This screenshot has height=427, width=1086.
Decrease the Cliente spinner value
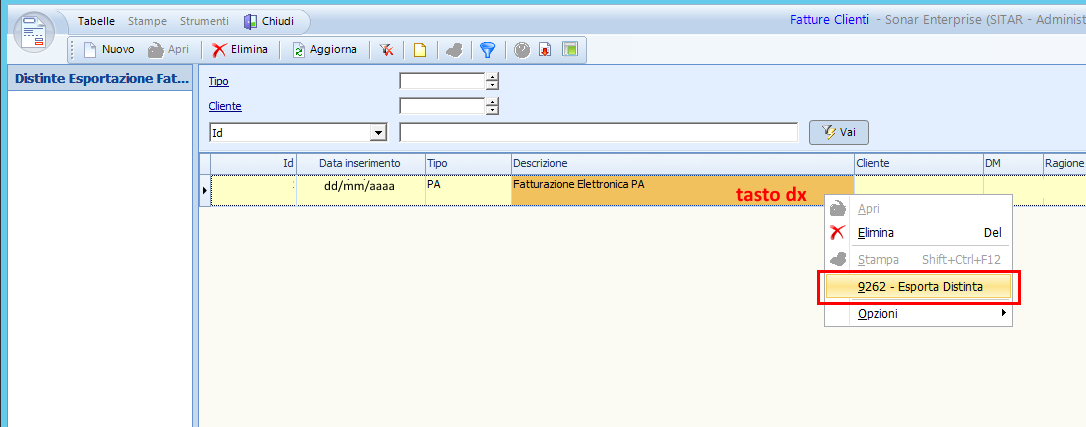(x=492, y=110)
